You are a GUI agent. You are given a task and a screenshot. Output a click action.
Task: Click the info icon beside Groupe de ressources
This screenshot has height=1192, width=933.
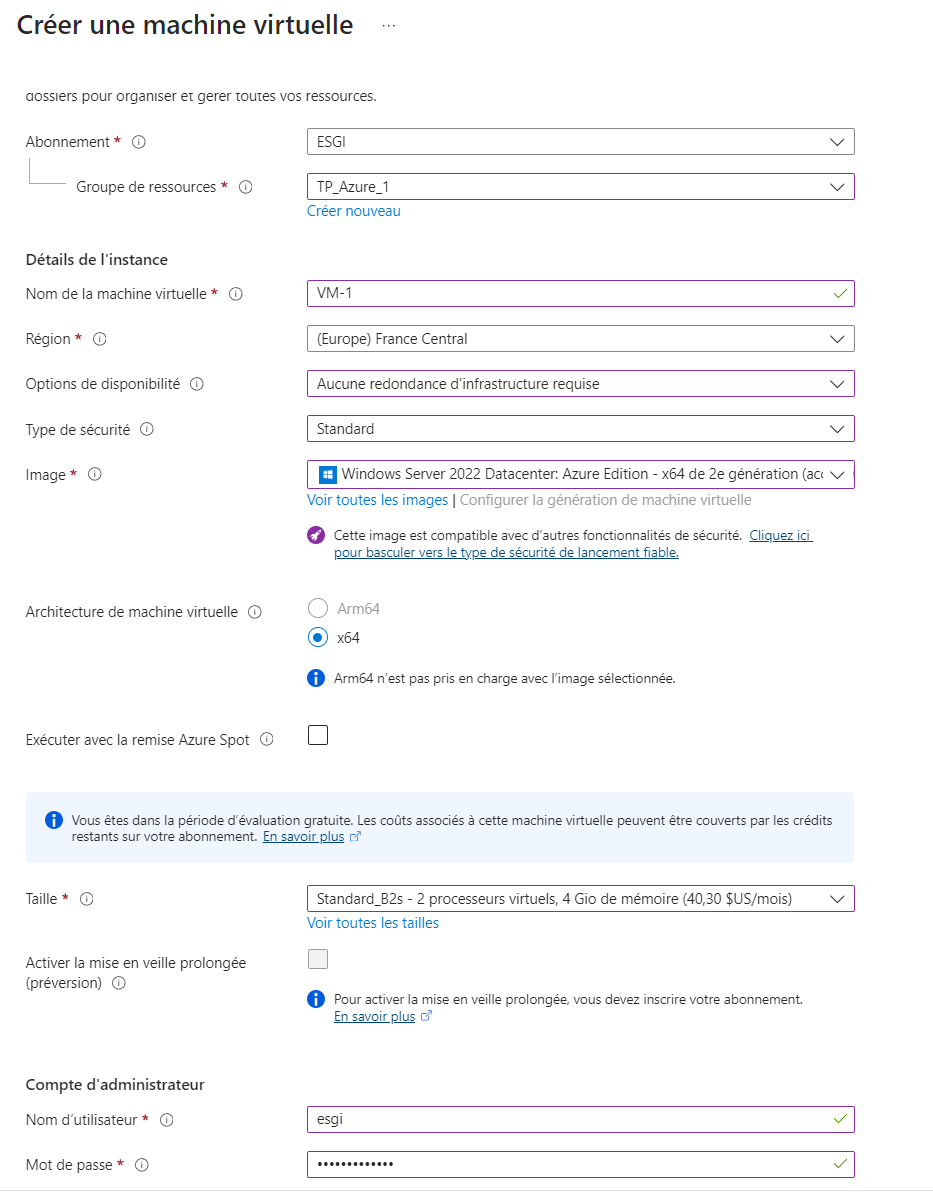click(x=246, y=187)
